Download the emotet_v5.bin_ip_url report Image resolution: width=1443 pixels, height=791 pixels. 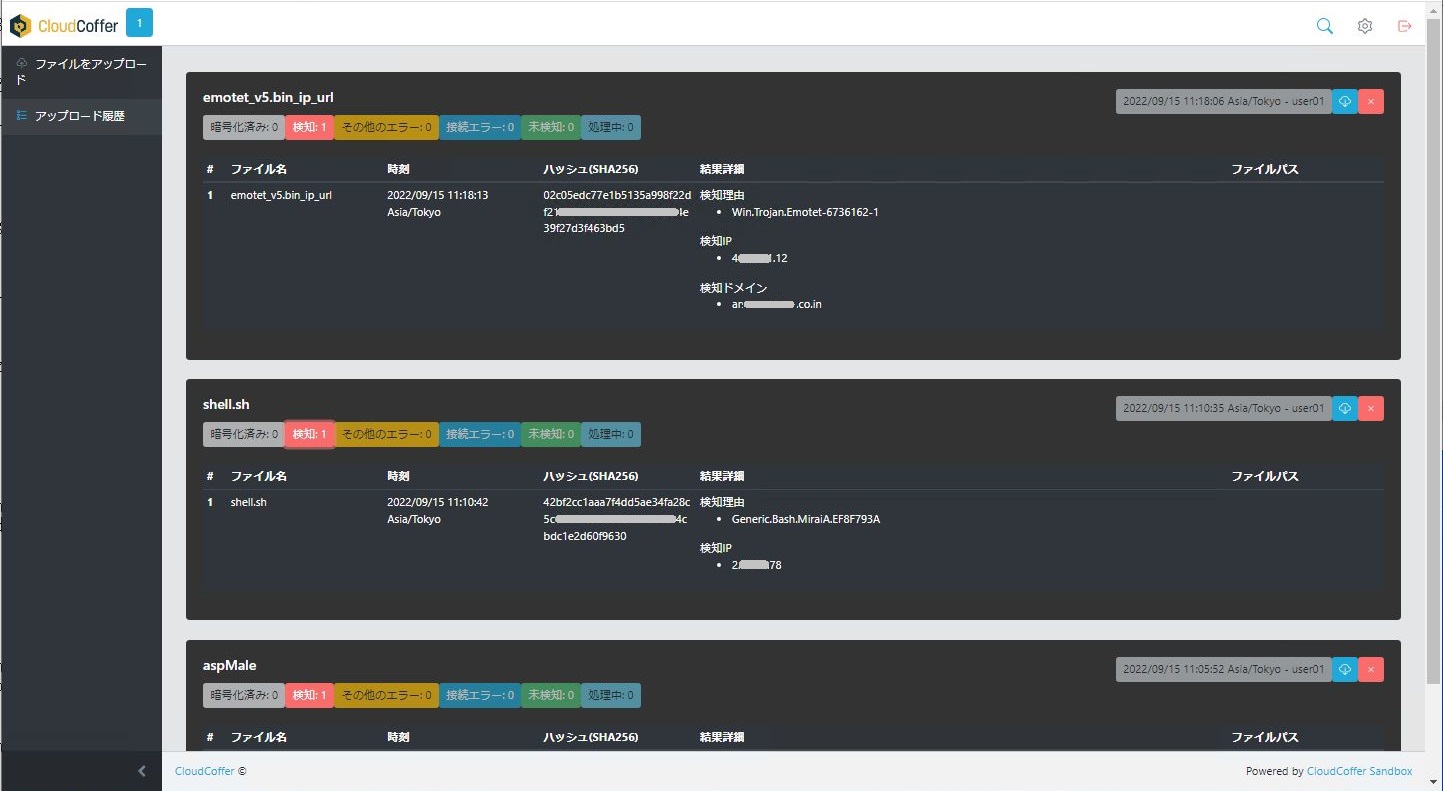tap(1345, 101)
